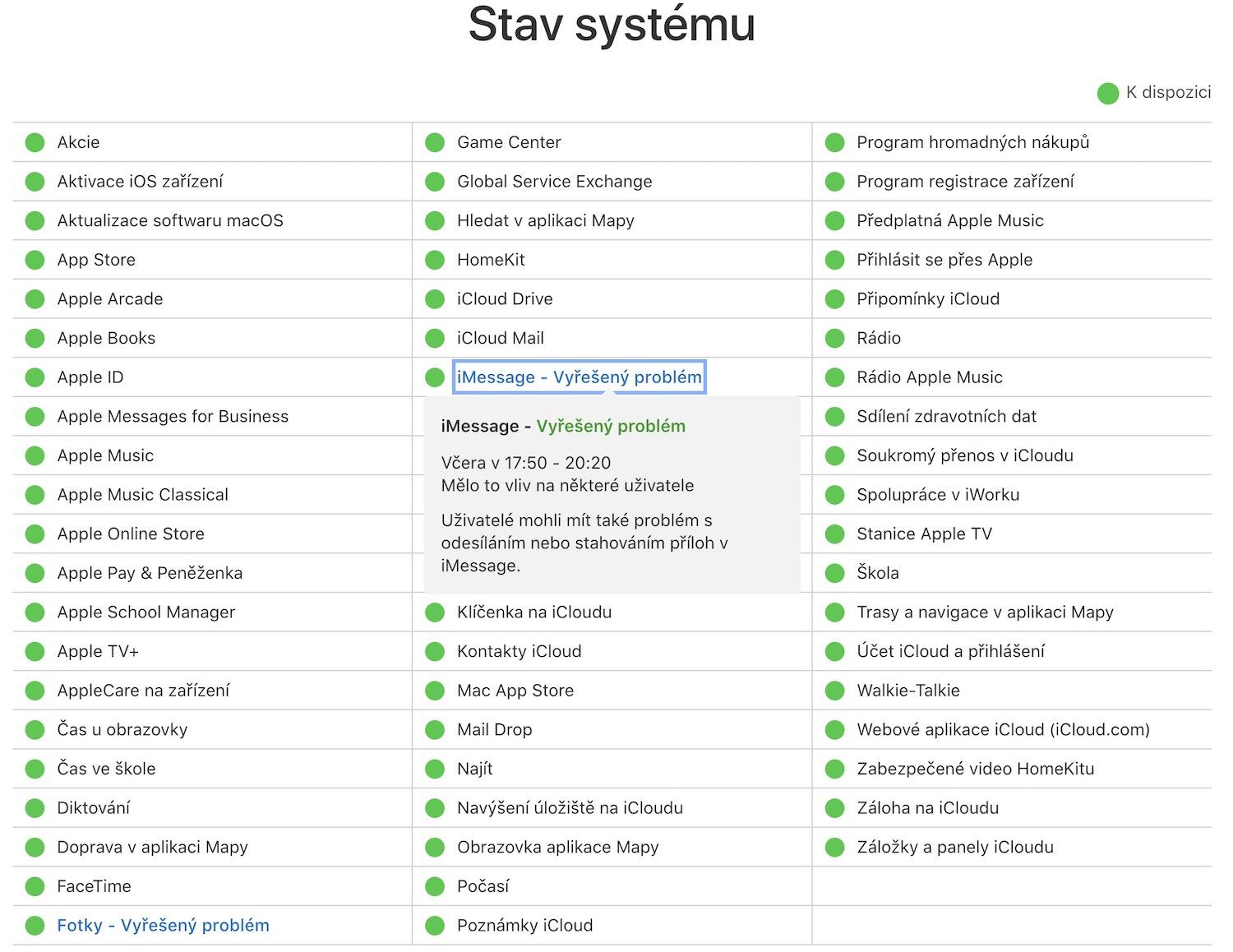Select the Předplatná Apple Music entry
The image size is (1233, 952).
950,220
